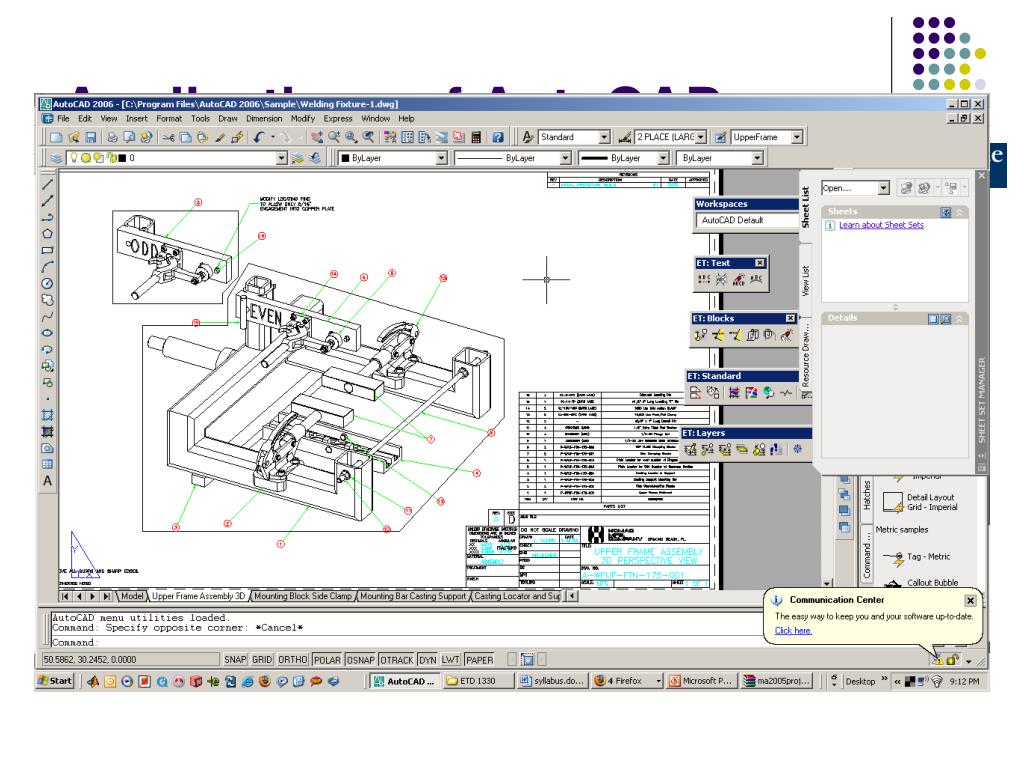This screenshot has height=768, width=1024.
Task: Open Layer Properties Manager icon
Action: (57, 158)
